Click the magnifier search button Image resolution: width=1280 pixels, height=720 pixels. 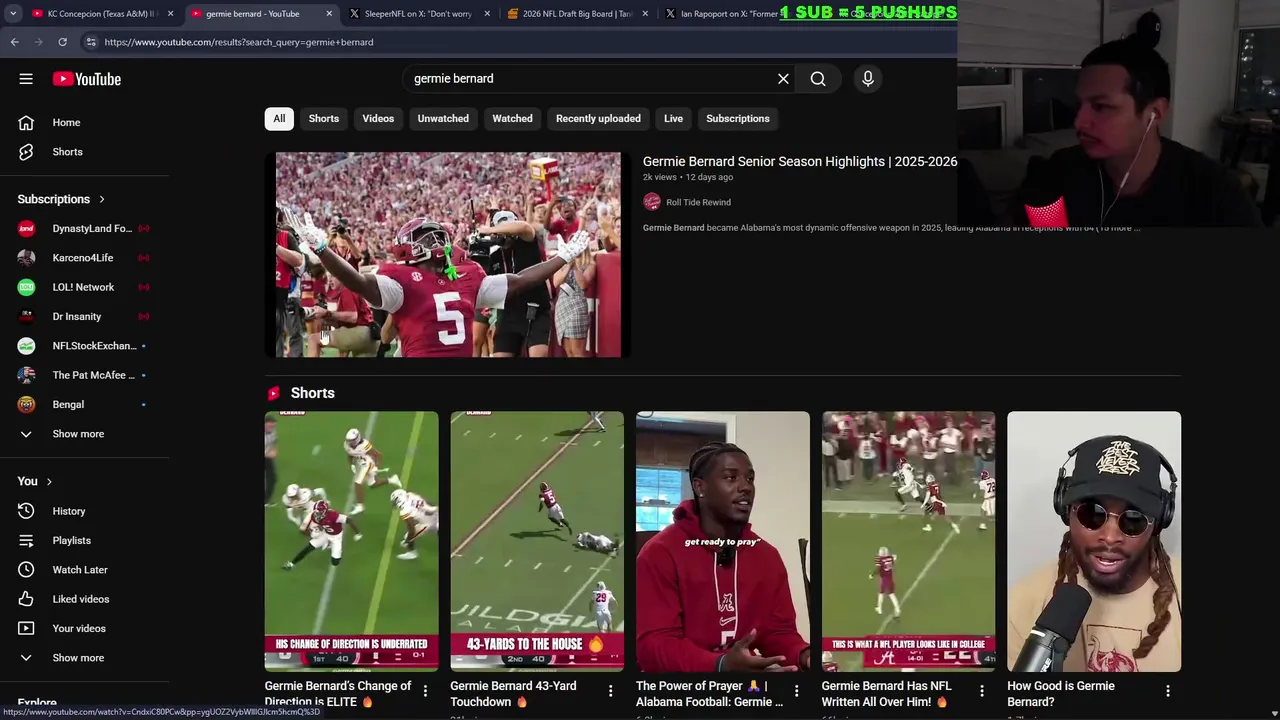[x=818, y=79]
